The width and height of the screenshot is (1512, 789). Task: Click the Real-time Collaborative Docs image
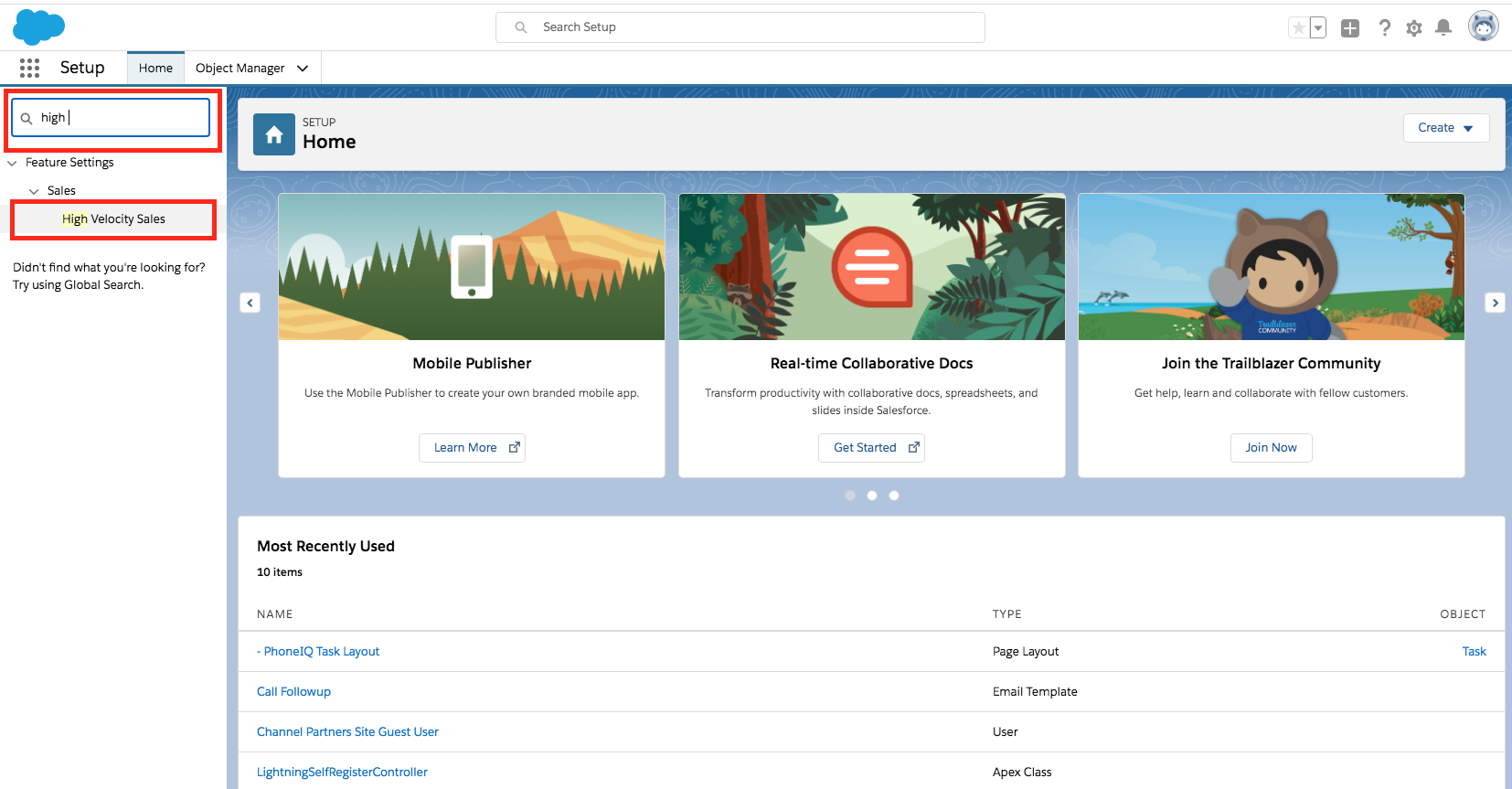872,267
